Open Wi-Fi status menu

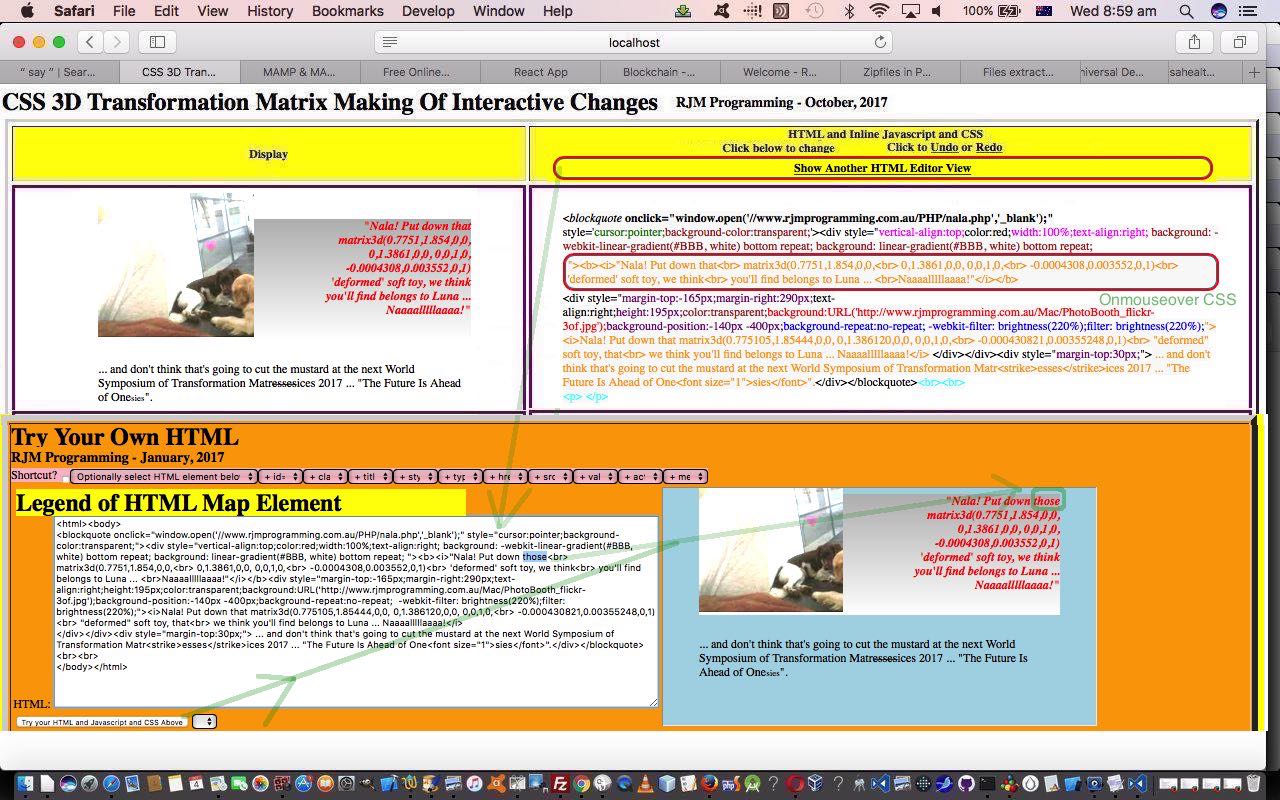point(879,11)
